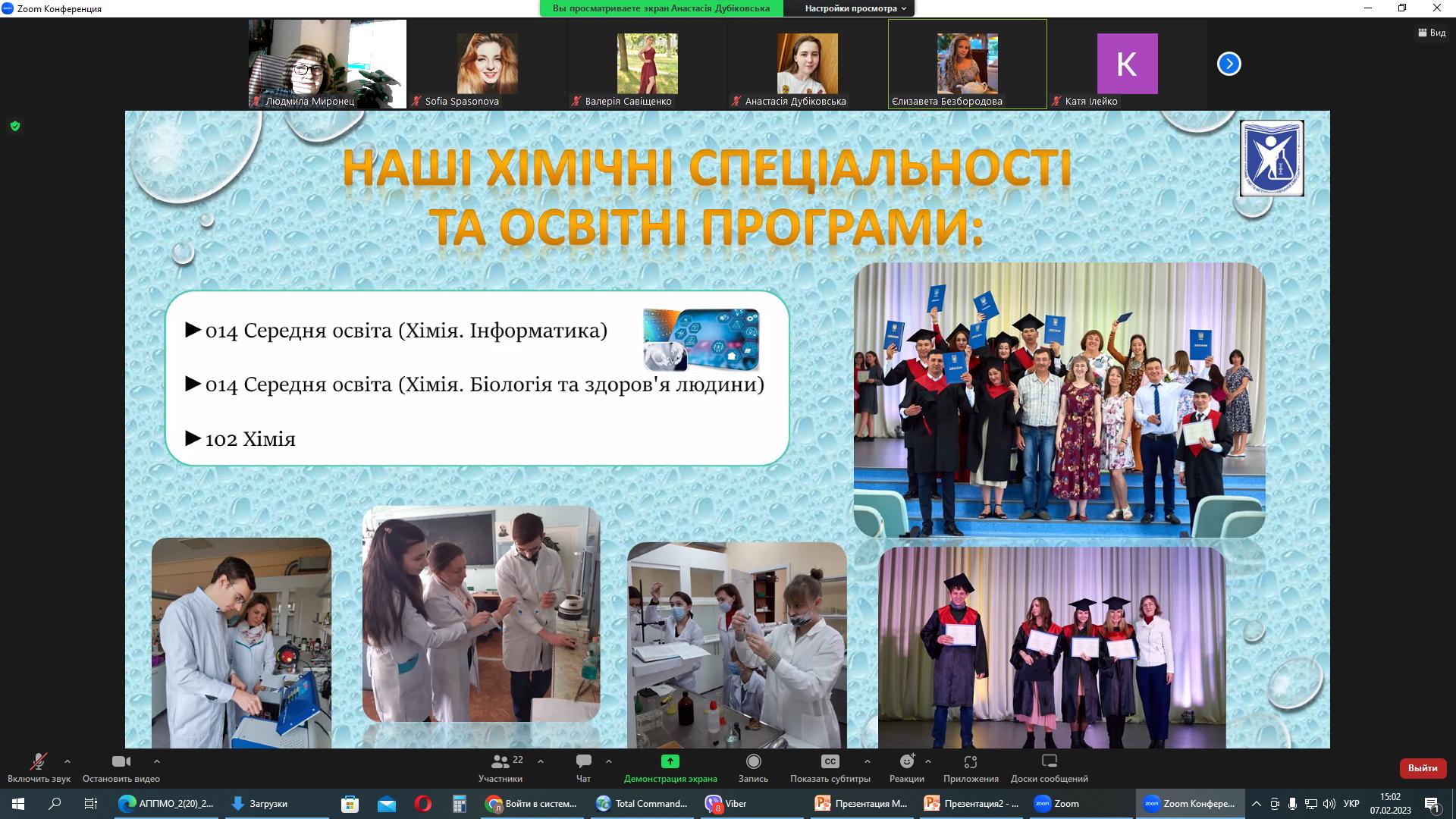Select Людмила Миронец video thumbnail

pyautogui.click(x=327, y=64)
